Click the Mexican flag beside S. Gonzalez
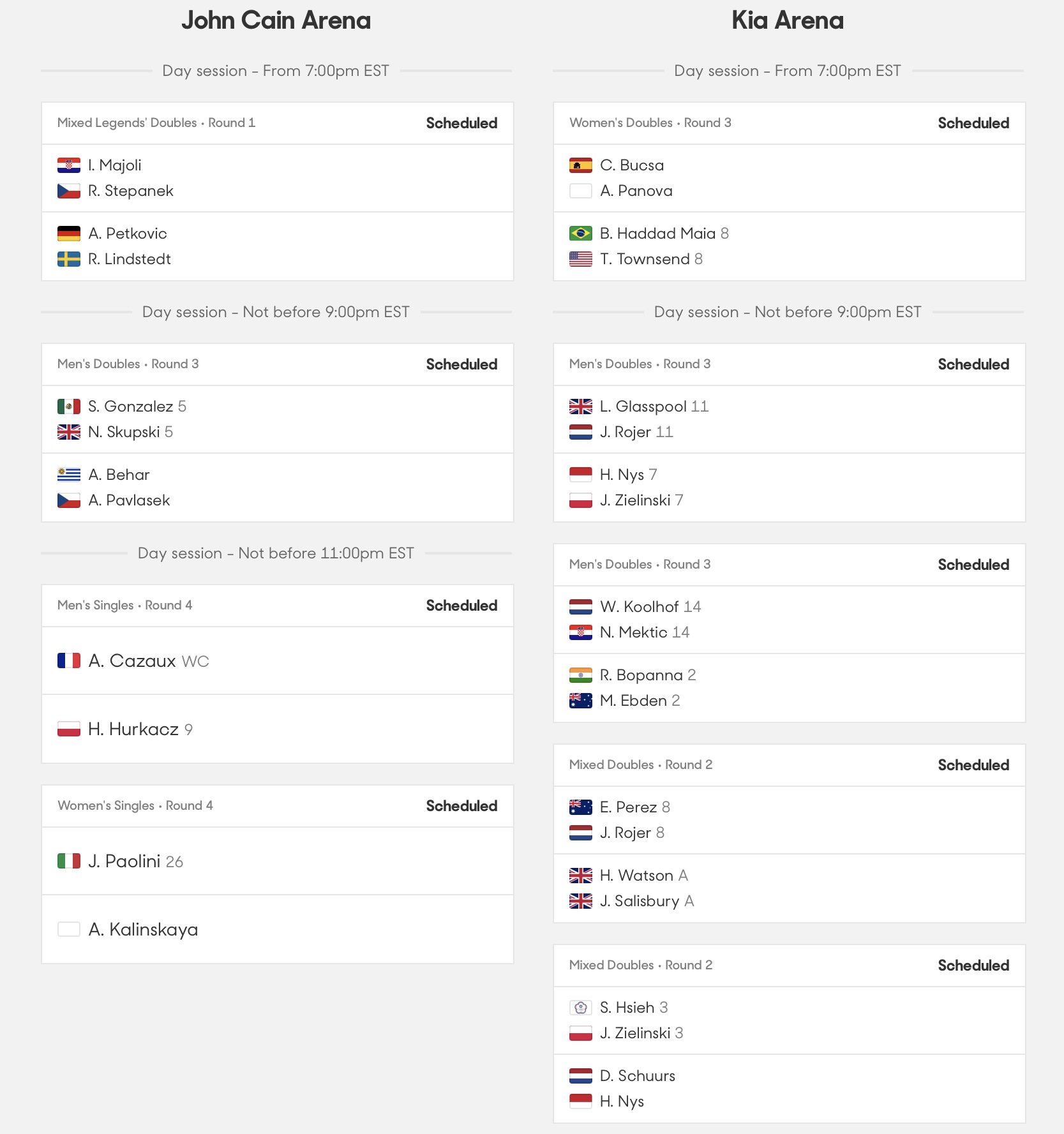This screenshot has height=1134, width=1064. click(x=69, y=407)
